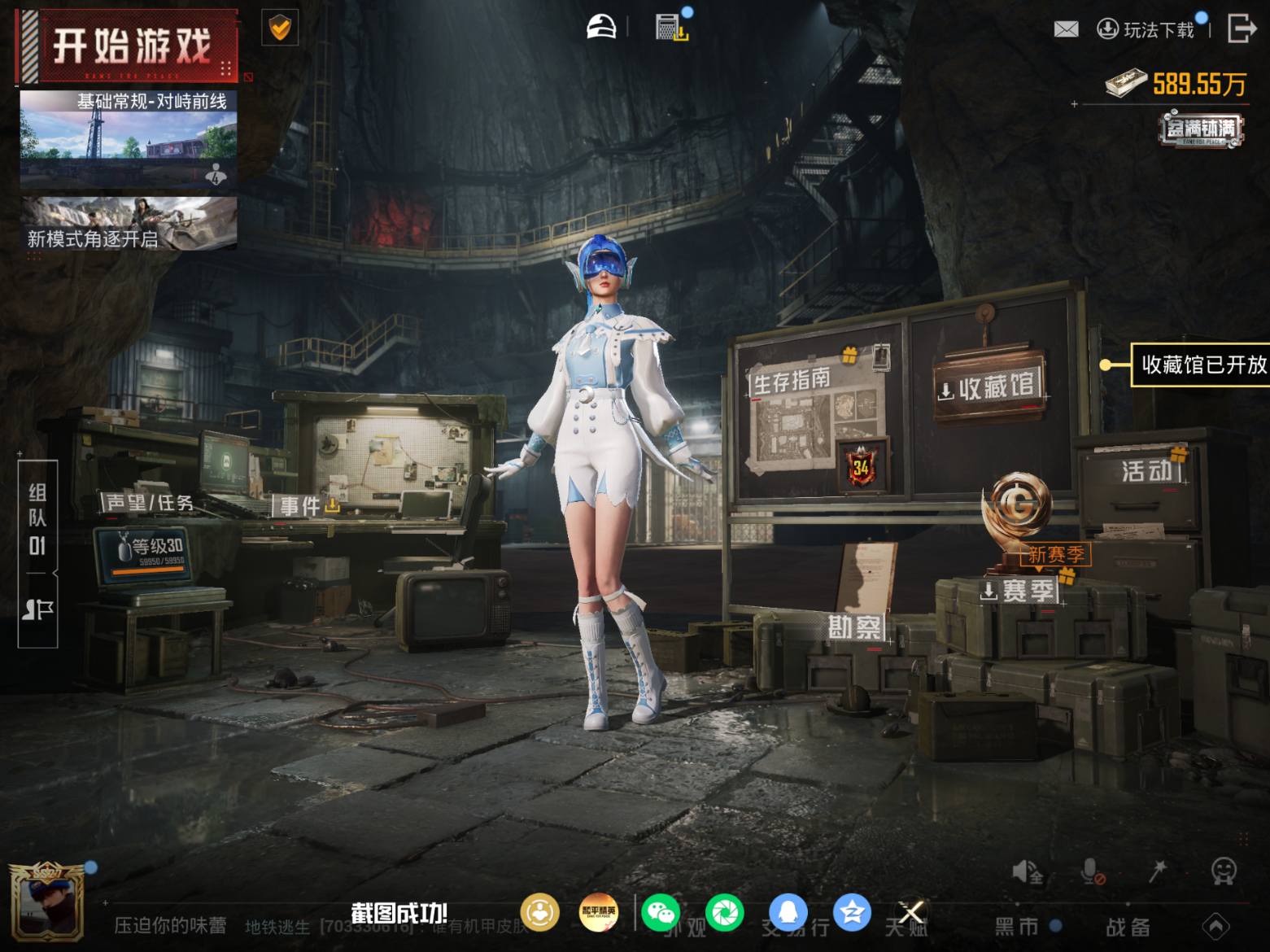Open the 声望/任务 reputation tasks entry
Image resolution: width=1270 pixels, height=952 pixels.
click(149, 503)
